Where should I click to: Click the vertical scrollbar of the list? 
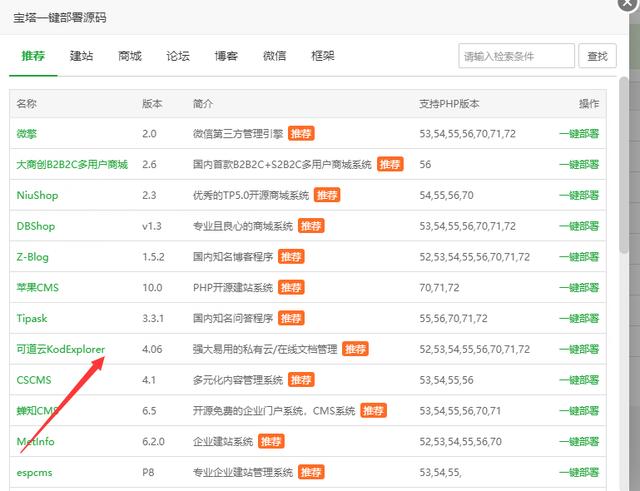click(623, 165)
